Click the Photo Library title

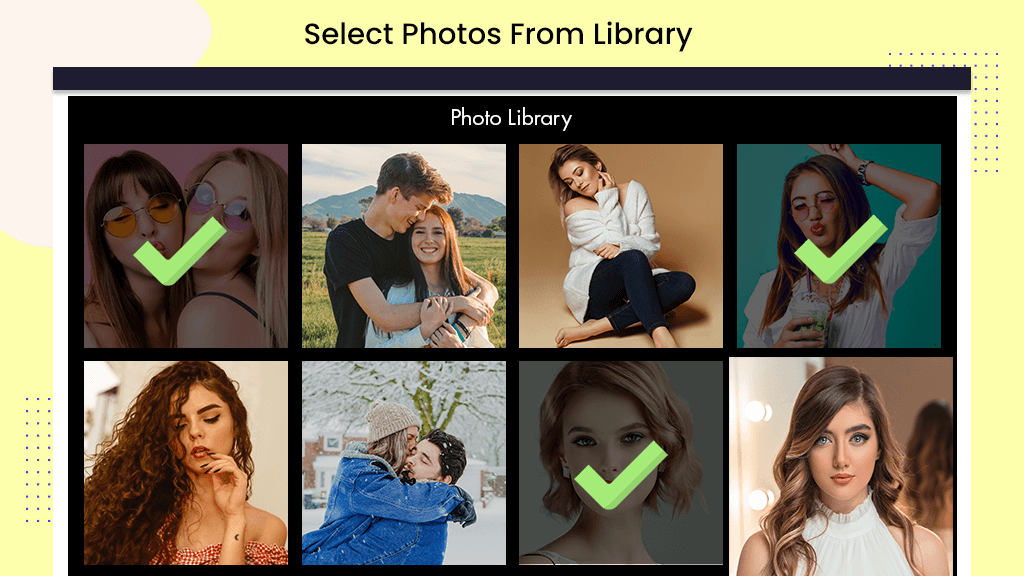click(511, 118)
